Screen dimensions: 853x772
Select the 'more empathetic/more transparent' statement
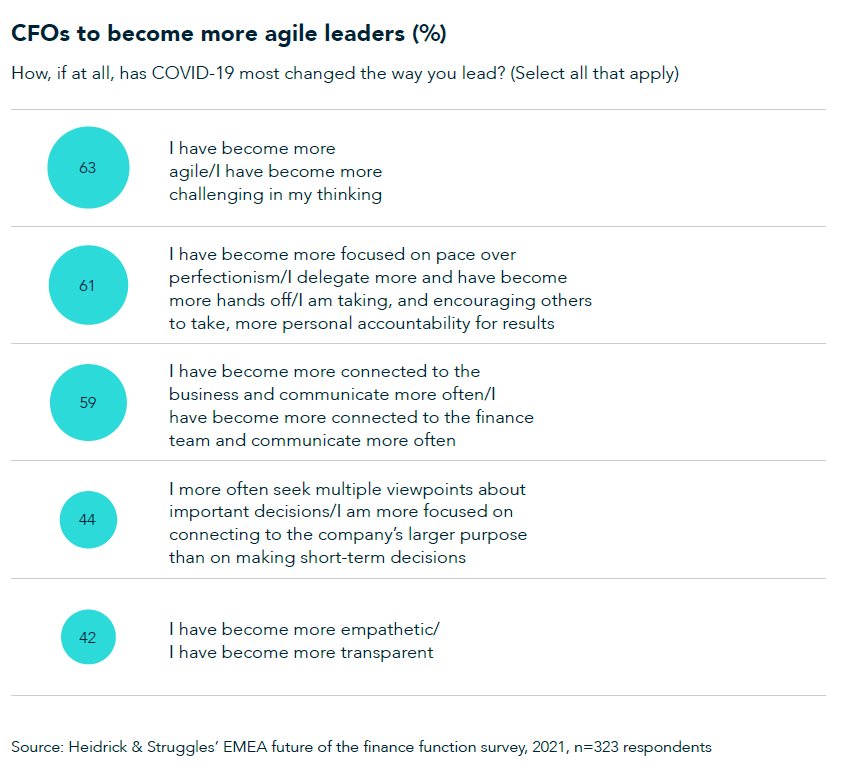pos(303,640)
